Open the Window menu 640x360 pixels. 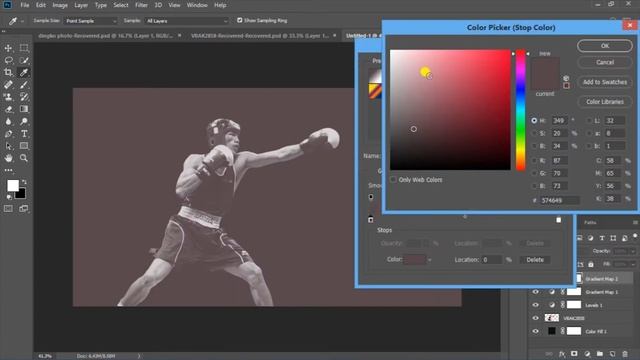click(x=197, y=5)
